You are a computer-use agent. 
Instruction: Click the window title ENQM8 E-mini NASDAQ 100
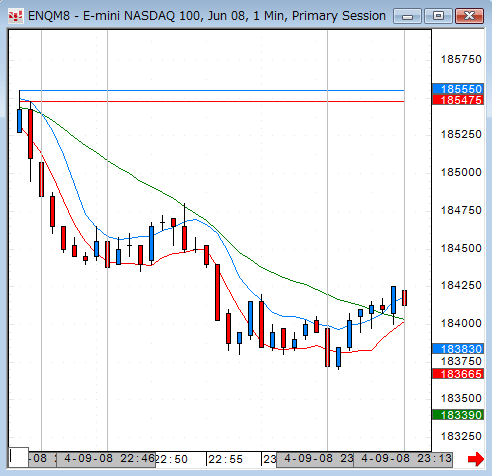(207, 16)
